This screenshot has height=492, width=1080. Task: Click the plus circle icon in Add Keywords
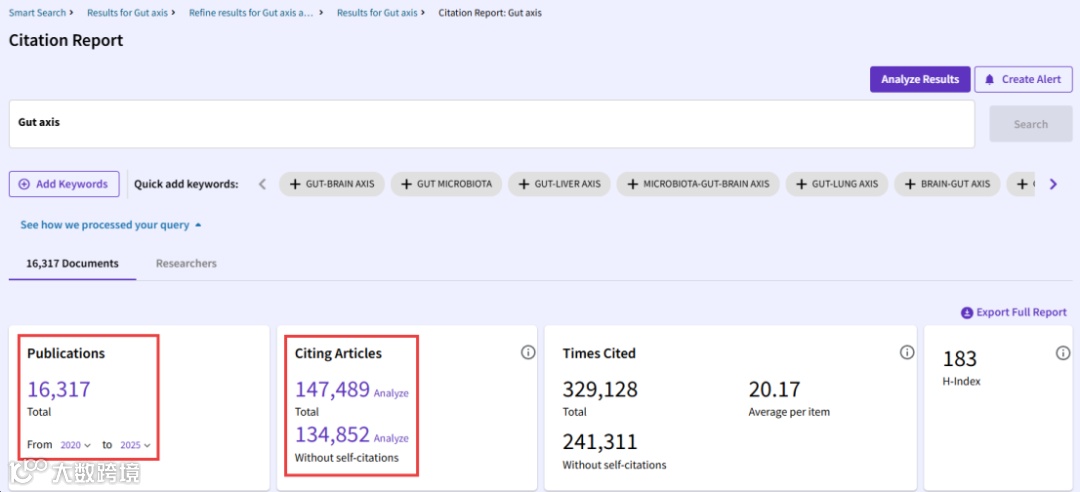coord(24,184)
